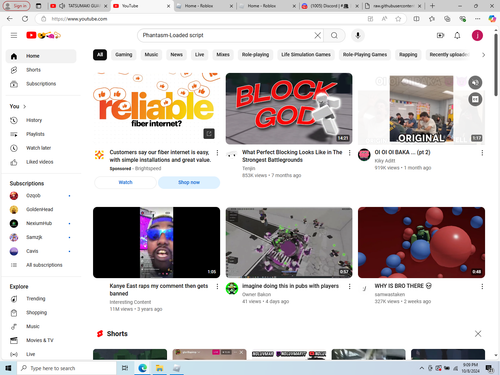Open Shorts in the sidebar
Image resolution: width=500 pixels, height=375 pixels.
tap(41, 70)
